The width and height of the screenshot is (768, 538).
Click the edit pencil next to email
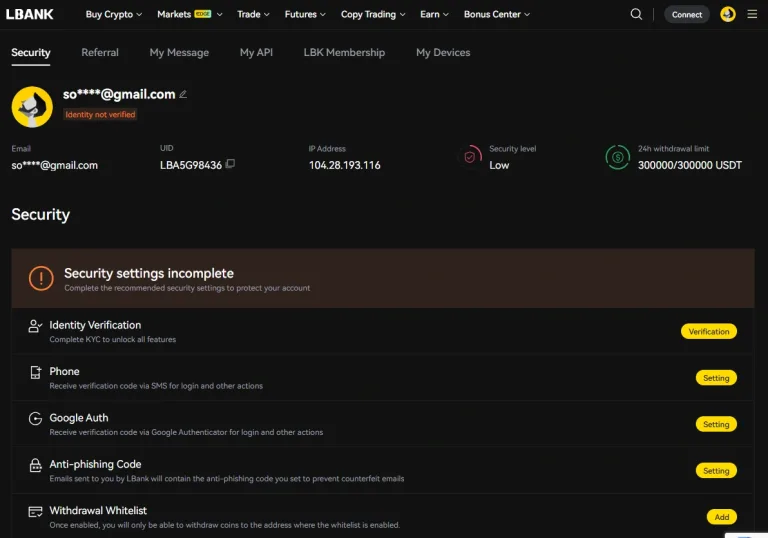click(x=183, y=94)
